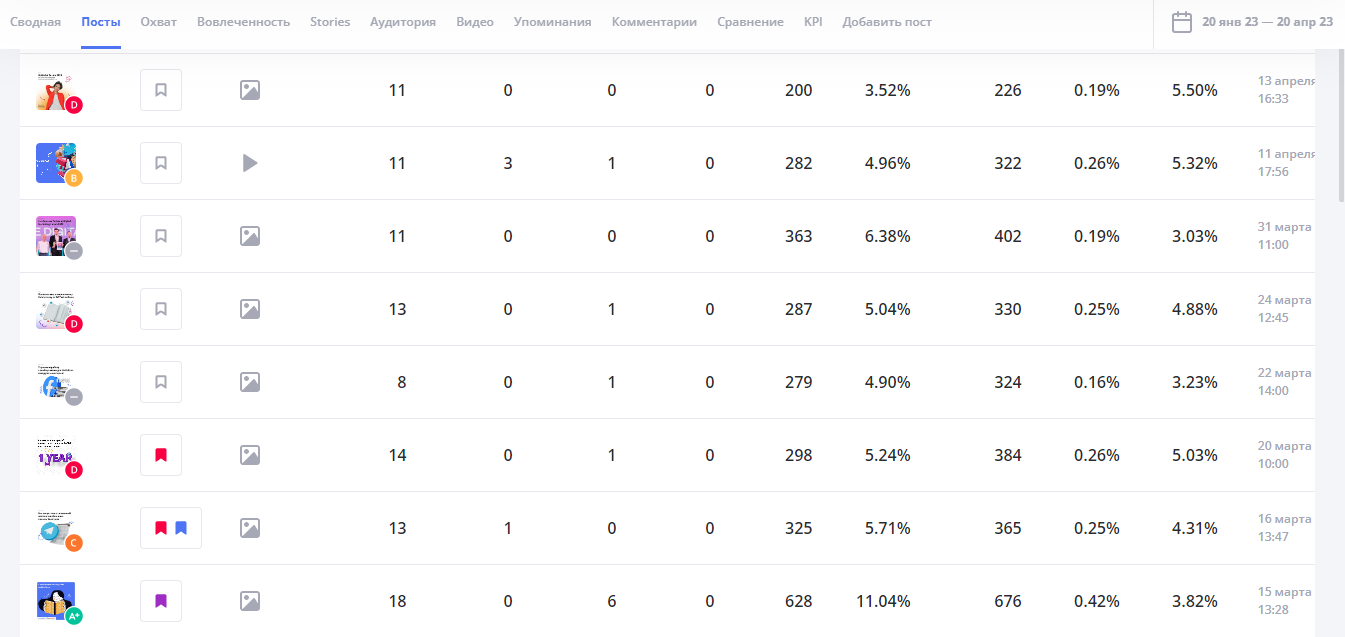Click image type icon on 24 марта post

click(x=250, y=309)
